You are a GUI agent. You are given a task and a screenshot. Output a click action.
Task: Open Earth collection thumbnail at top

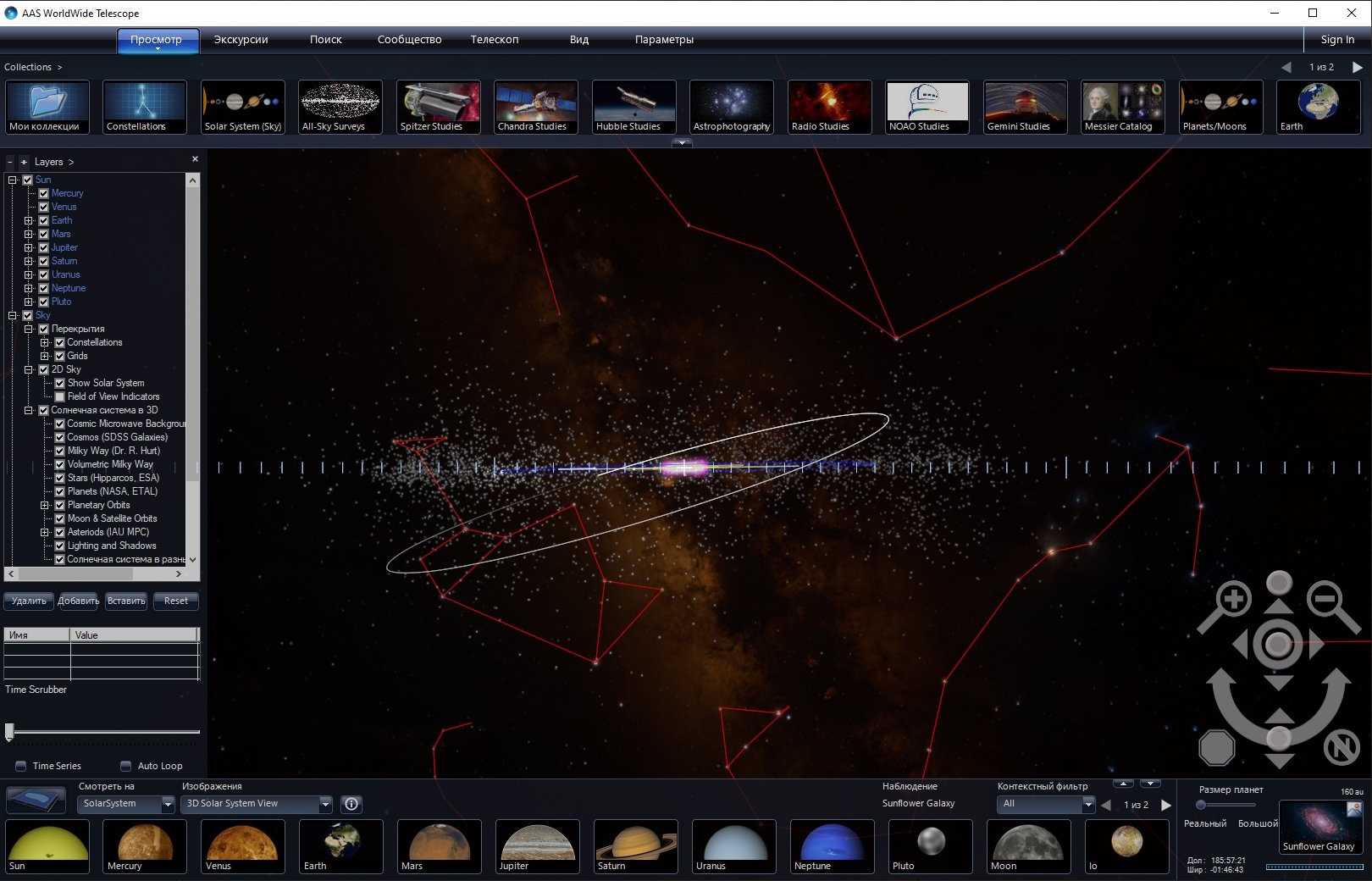click(1319, 107)
